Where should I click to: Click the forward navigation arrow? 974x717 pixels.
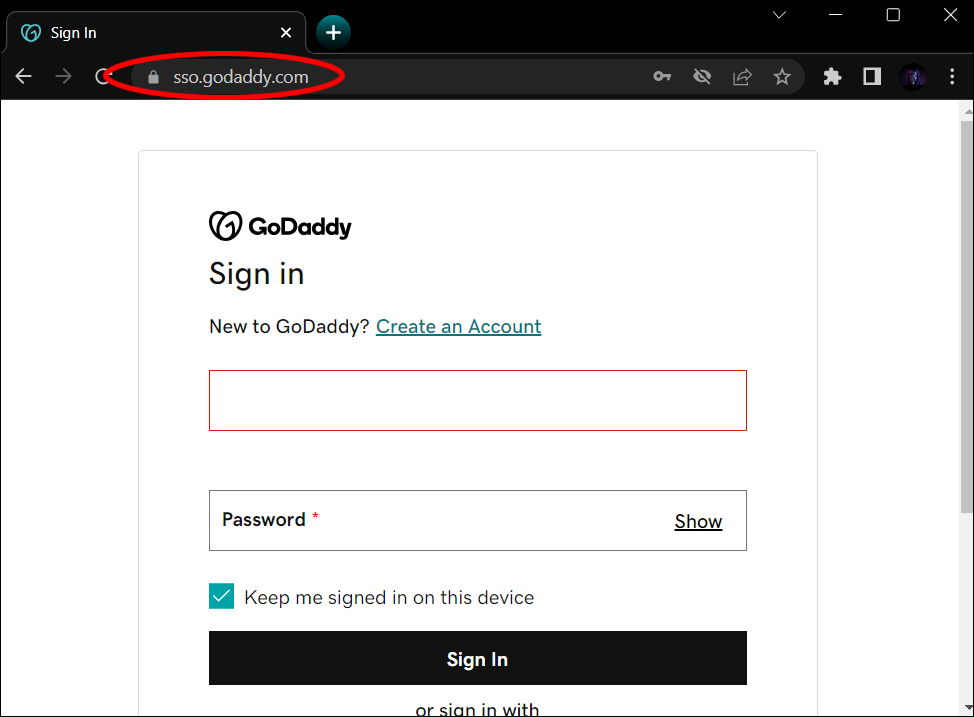click(63, 76)
